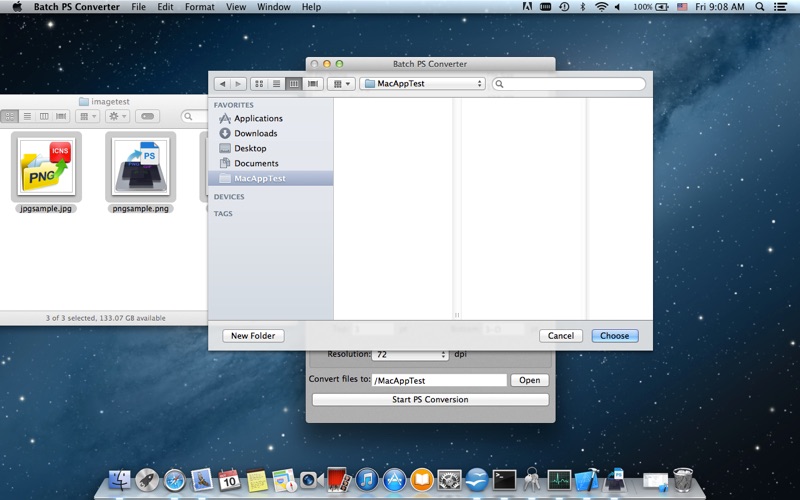Click the Convert files to path field
This screenshot has width=800, height=500.
(439, 380)
